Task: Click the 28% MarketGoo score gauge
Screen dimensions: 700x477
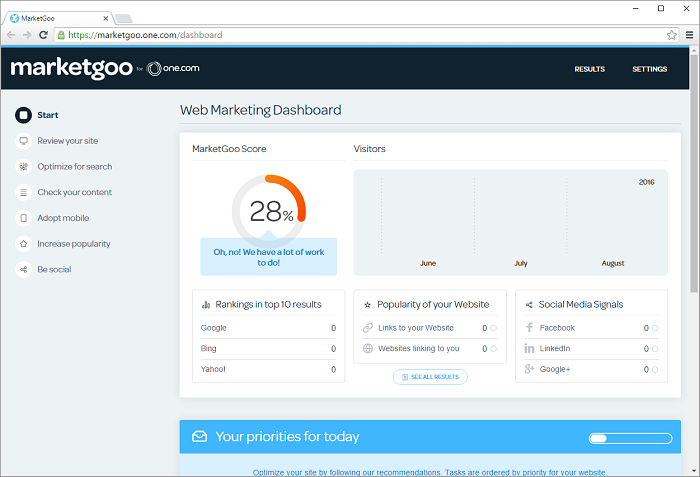Action: pos(269,211)
